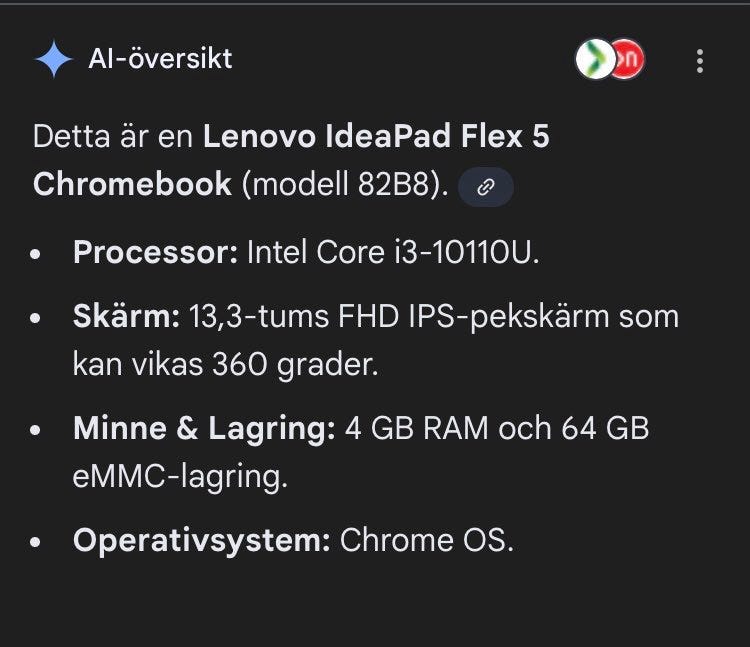Click the blue AI sparkle icon

point(53,60)
